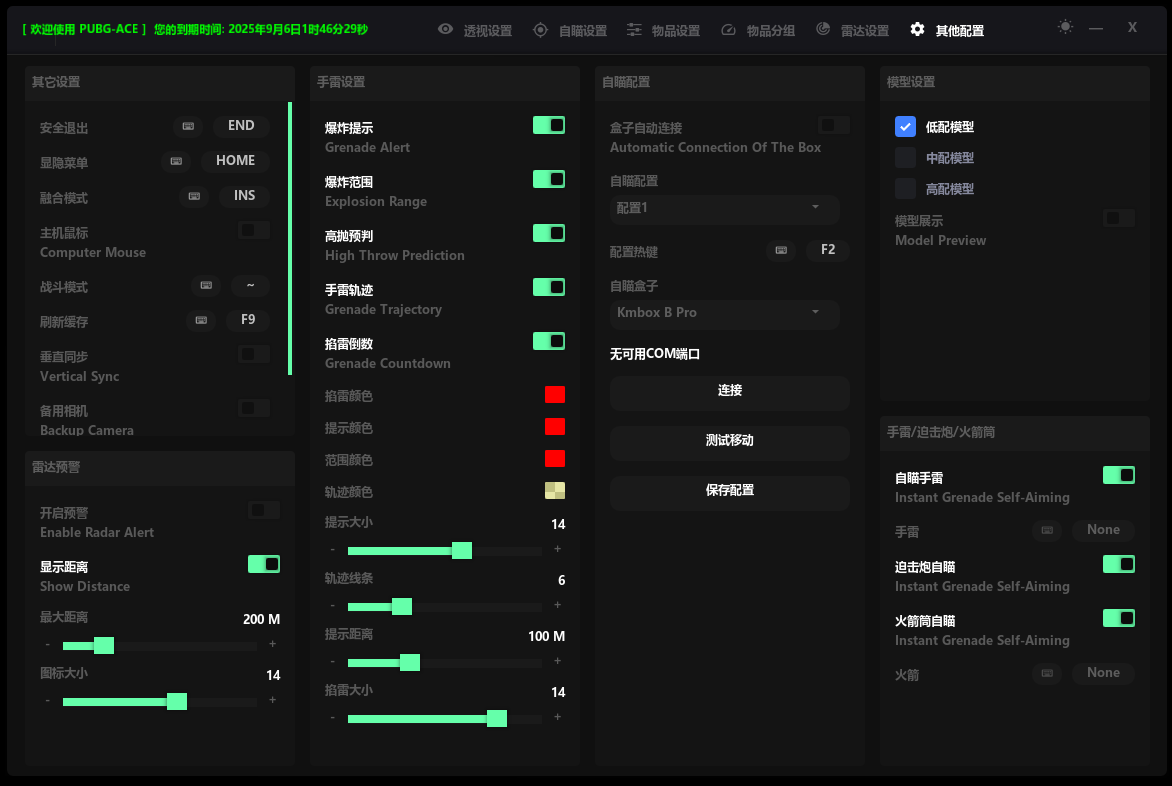Enable the 开启预警 Radar Alert toggle

point(264,510)
